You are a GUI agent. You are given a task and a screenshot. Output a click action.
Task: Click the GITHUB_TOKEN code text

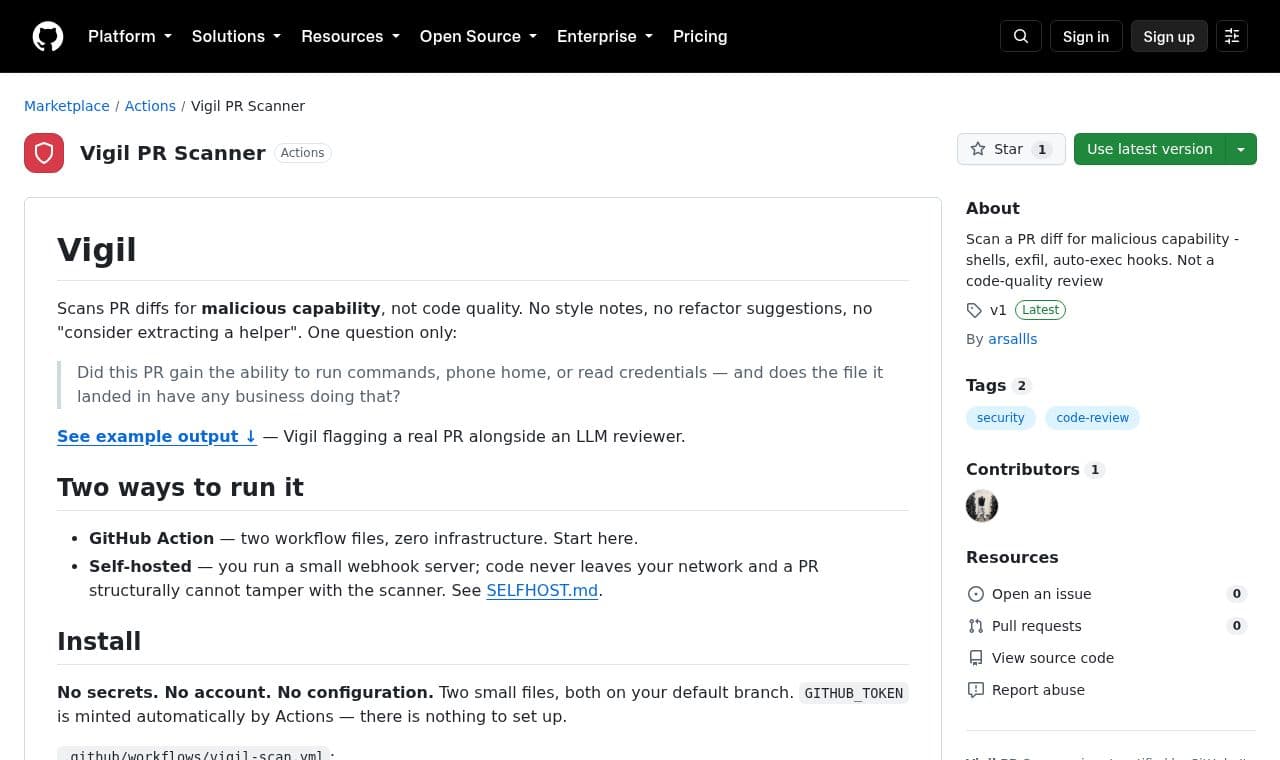[x=854, y=693]
